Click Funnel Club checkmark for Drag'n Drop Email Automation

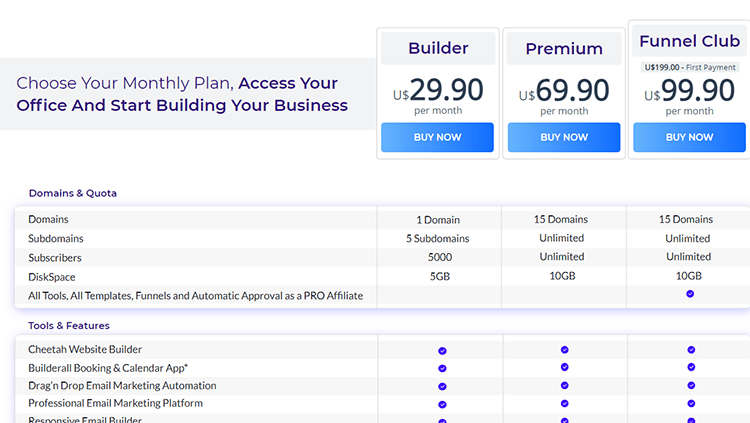(x=690, y=386)
